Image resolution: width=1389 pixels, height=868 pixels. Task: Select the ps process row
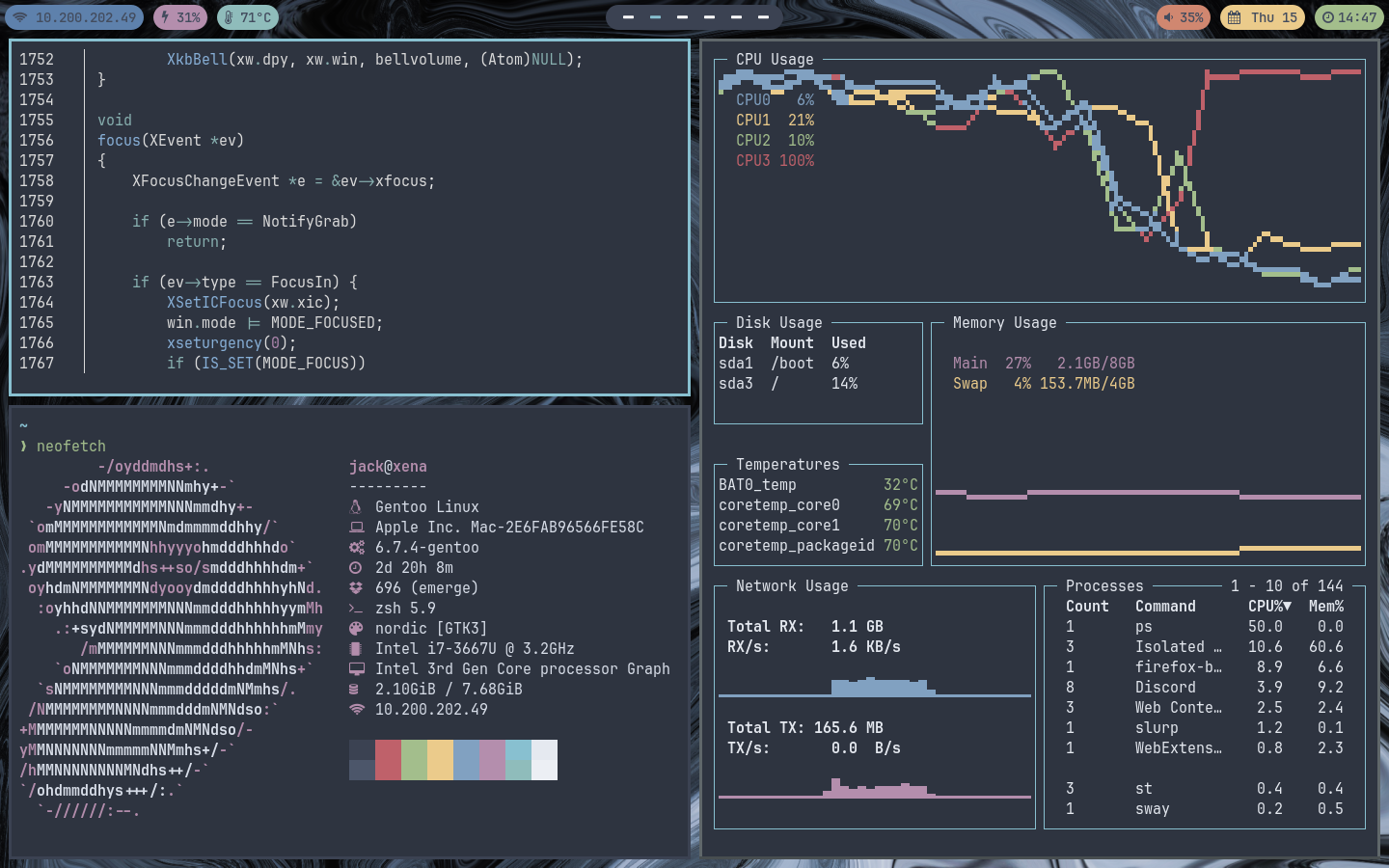click(x=1205, y=626)
